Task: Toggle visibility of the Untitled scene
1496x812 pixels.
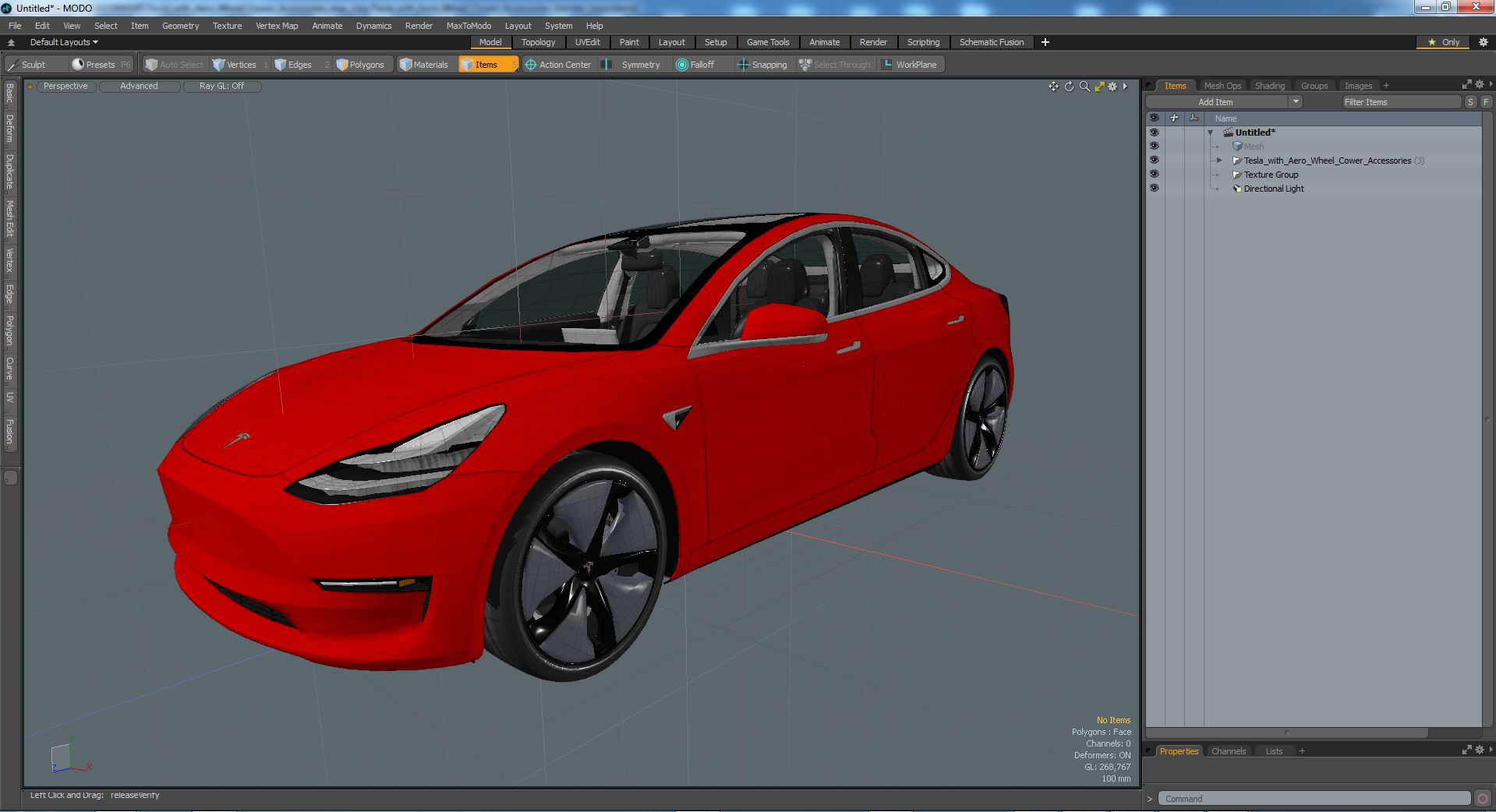Action: pos(1154,132)
